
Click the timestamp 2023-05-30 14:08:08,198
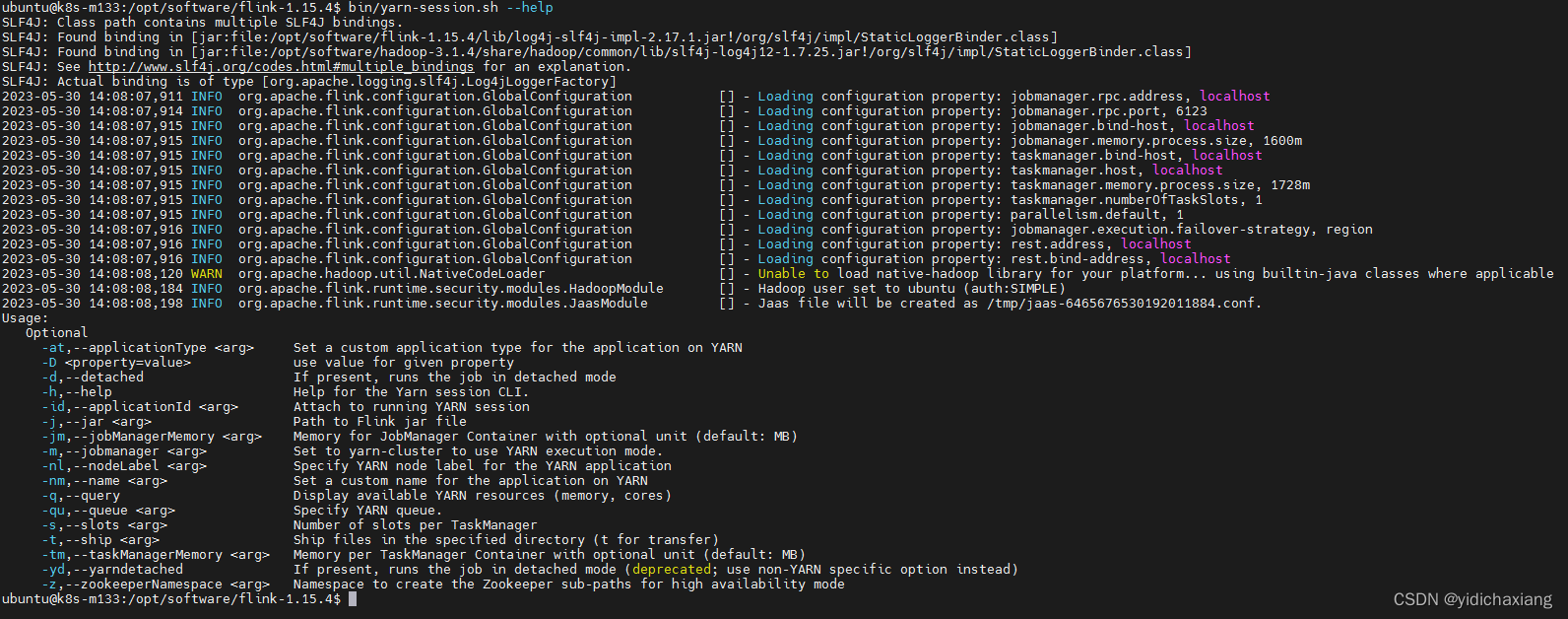[93, 304]
